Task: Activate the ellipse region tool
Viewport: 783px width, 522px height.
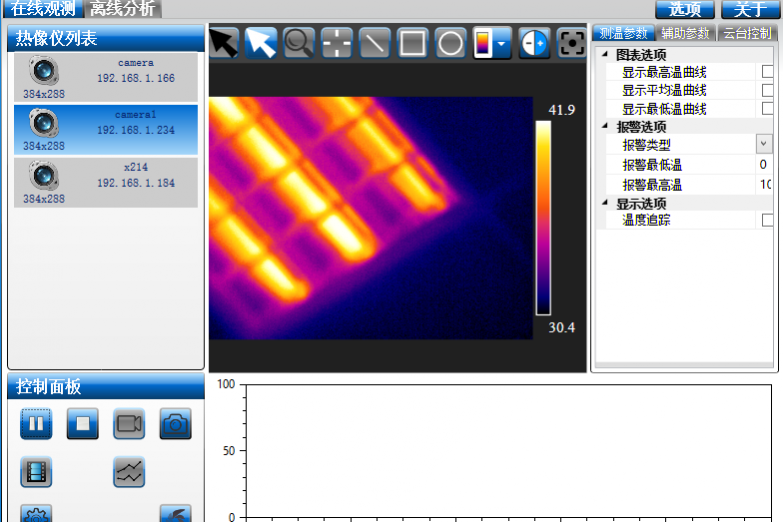Action: pyautogui.click(x=450, y=43)
